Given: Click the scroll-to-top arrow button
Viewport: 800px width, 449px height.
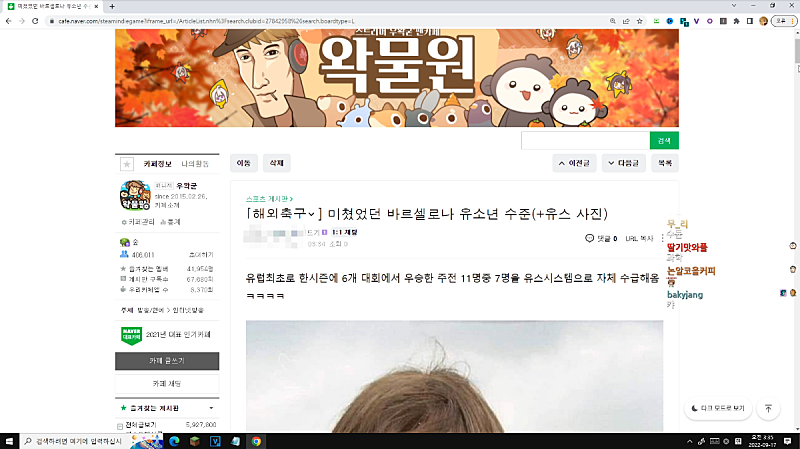Looking at the screenshot, I should (768, 408).
